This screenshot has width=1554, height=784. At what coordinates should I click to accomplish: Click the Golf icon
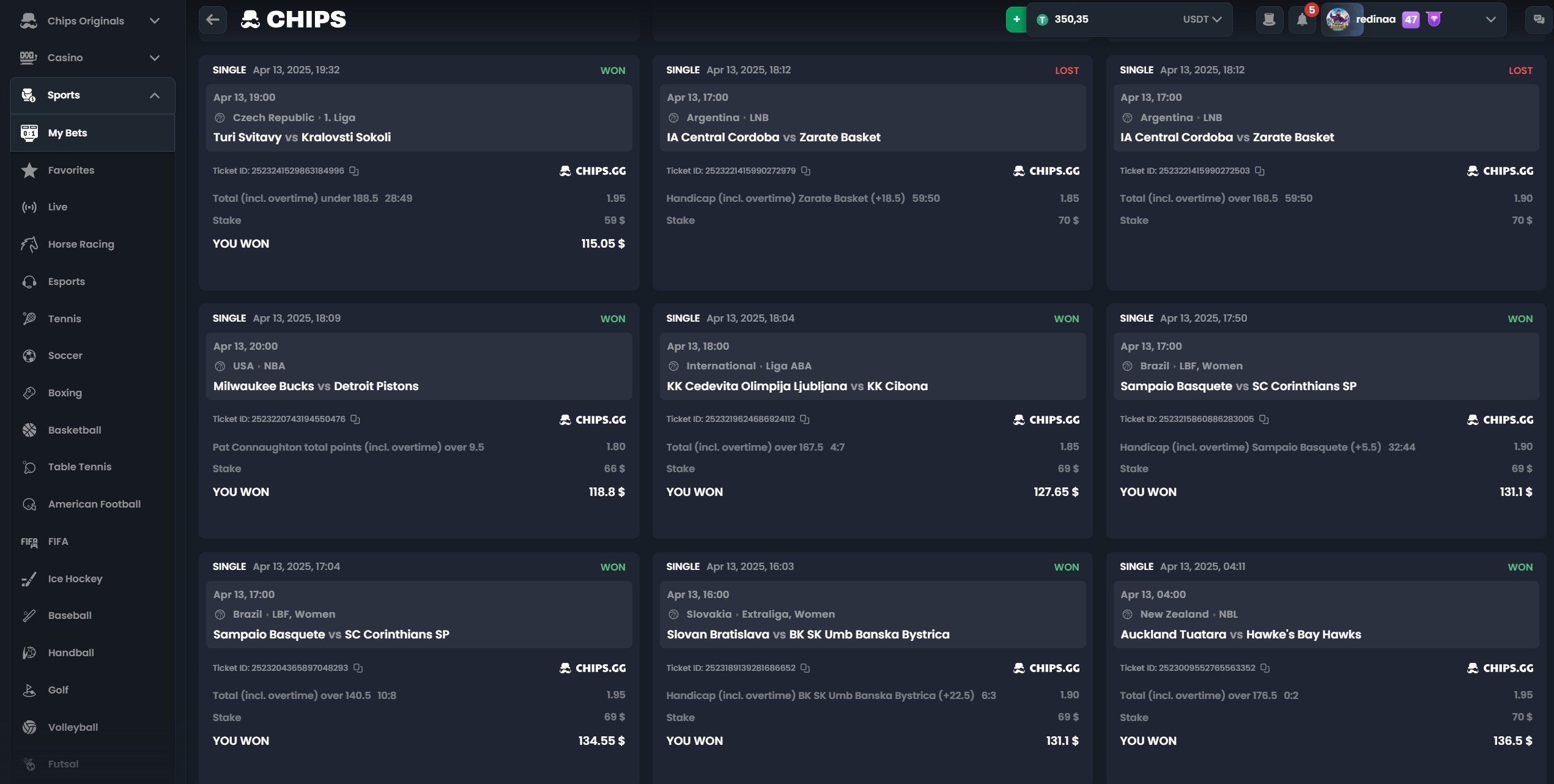pos(29,690)
